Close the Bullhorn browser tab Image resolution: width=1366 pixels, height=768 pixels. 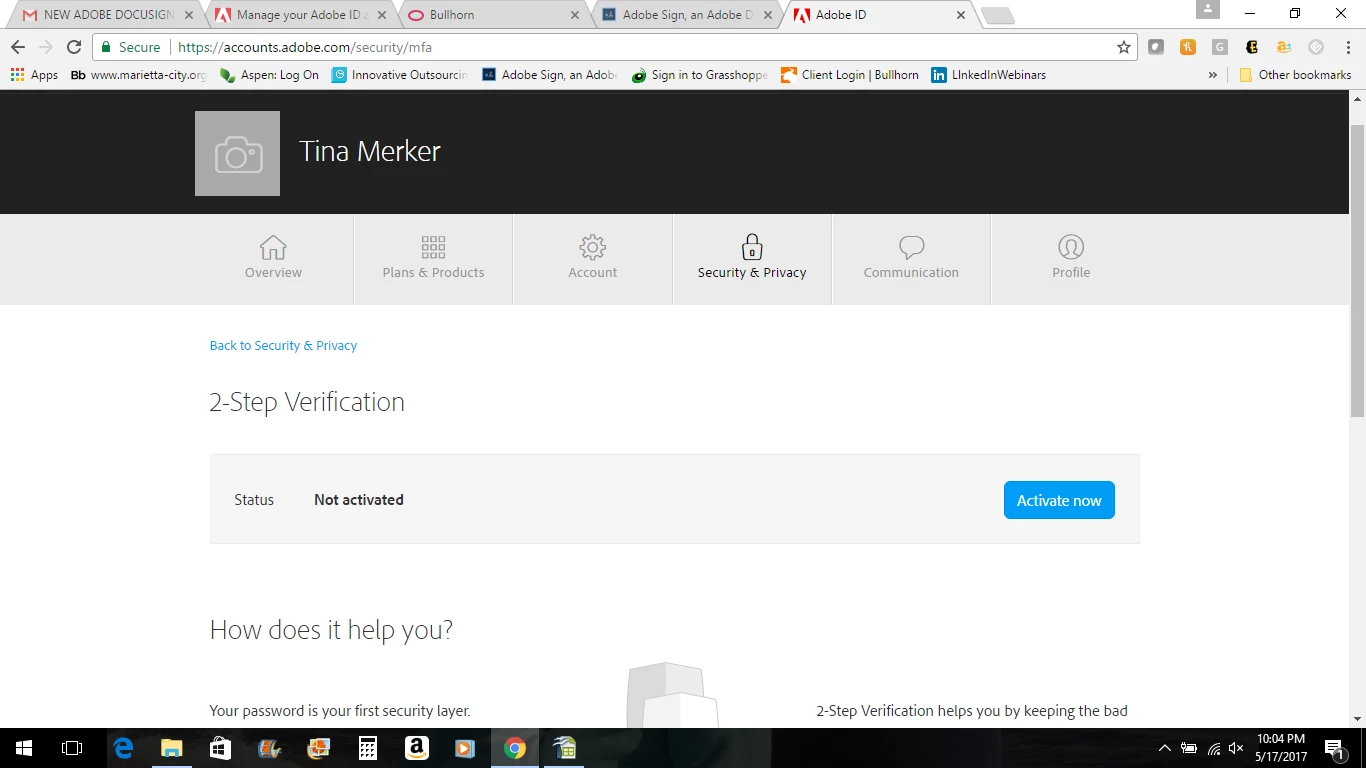click(x=574, y=15)
